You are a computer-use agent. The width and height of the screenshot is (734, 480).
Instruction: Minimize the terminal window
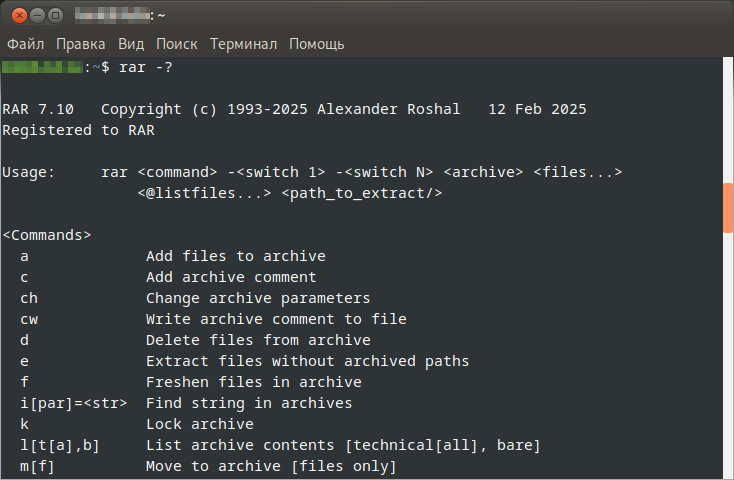click(35, 15)
